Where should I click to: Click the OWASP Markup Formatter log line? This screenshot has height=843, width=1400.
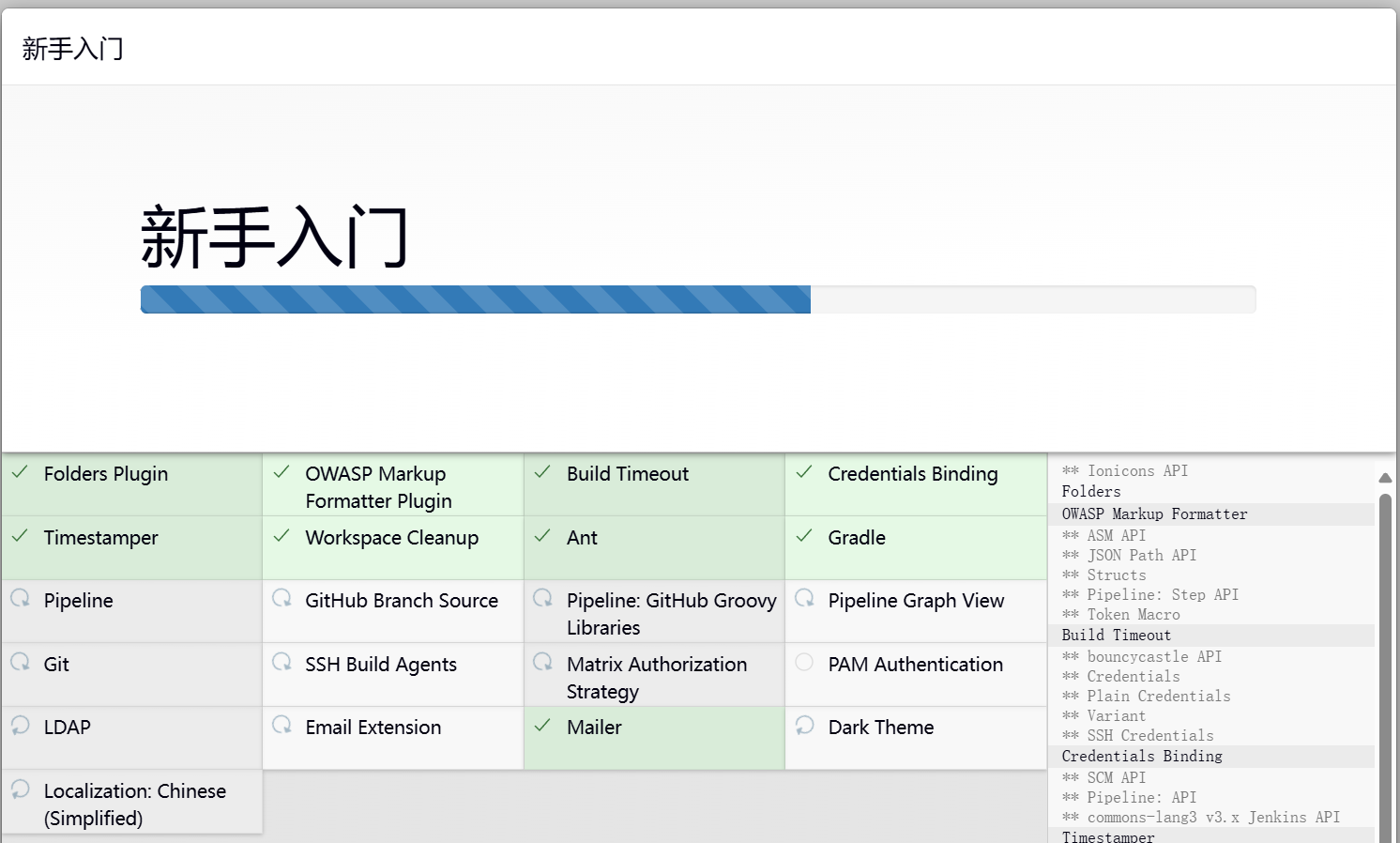[x=1154, y=514]
